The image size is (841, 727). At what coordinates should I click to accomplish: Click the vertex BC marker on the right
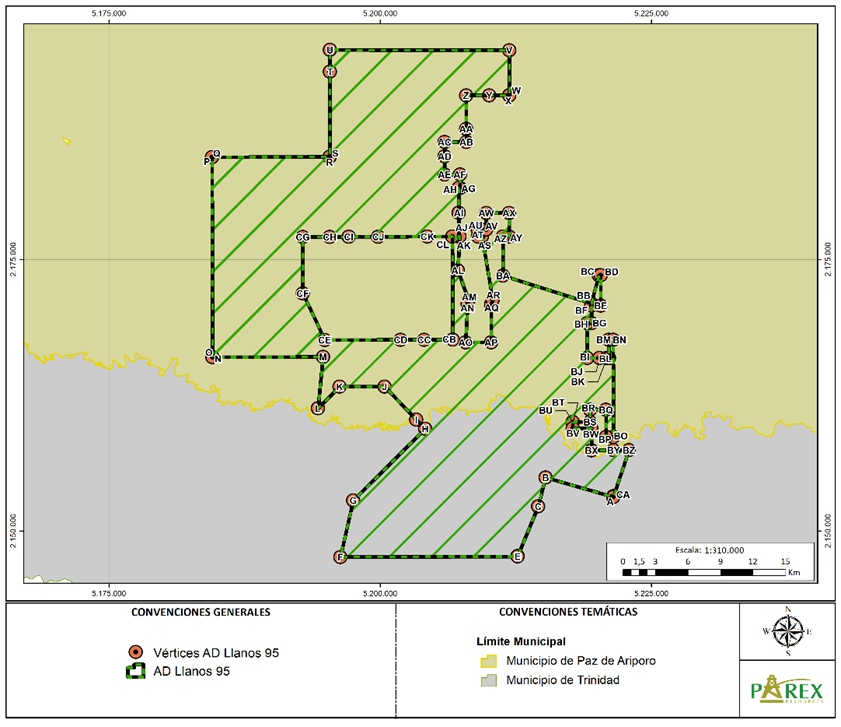click(601, 271)
